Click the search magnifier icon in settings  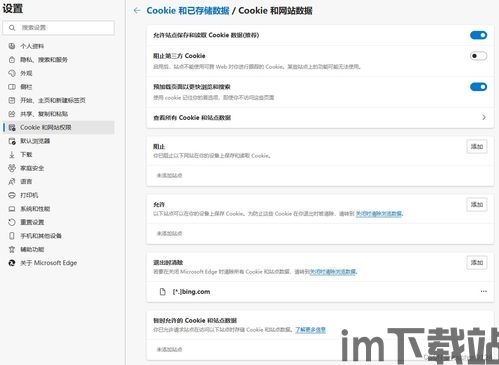point(12,28)
